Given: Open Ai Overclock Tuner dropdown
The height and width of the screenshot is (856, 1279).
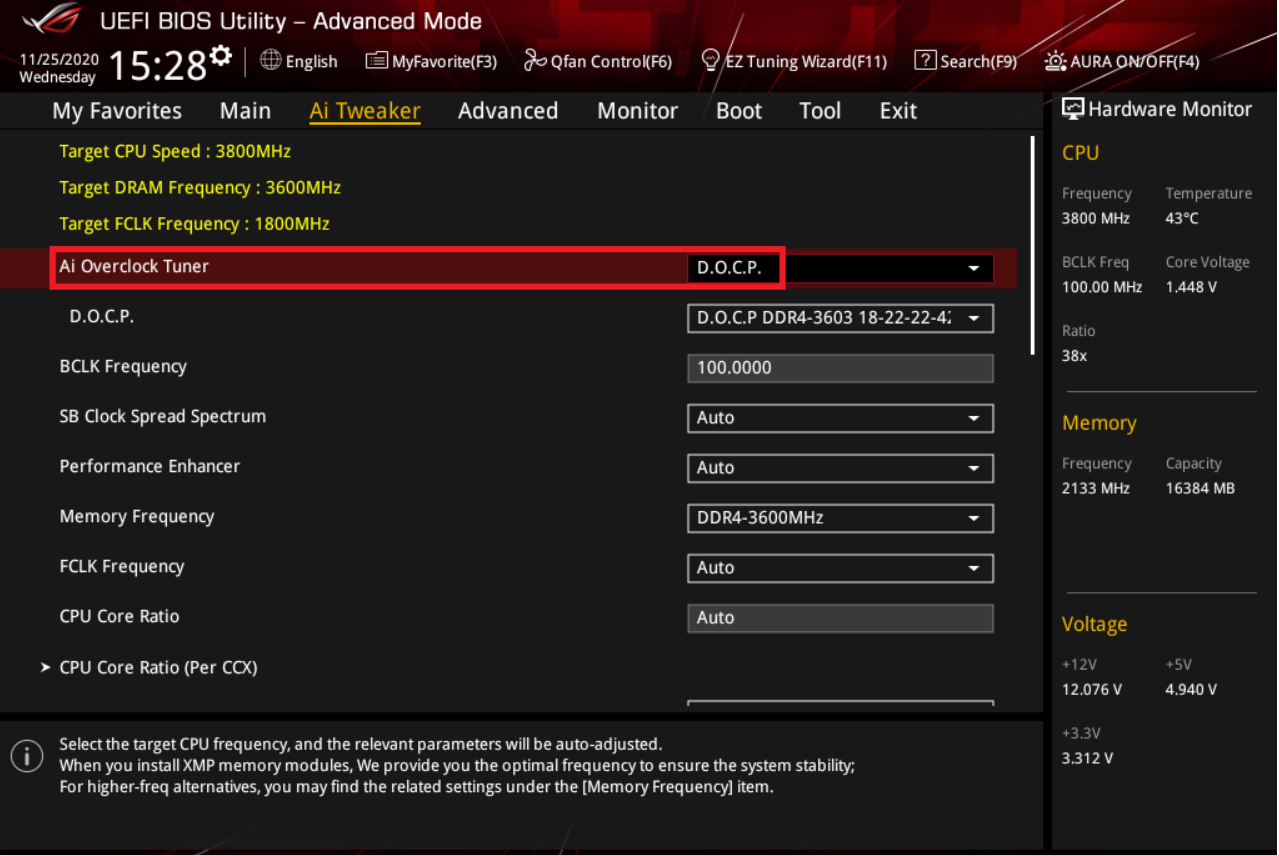Looking at the screenshot, I should point(840,268).
